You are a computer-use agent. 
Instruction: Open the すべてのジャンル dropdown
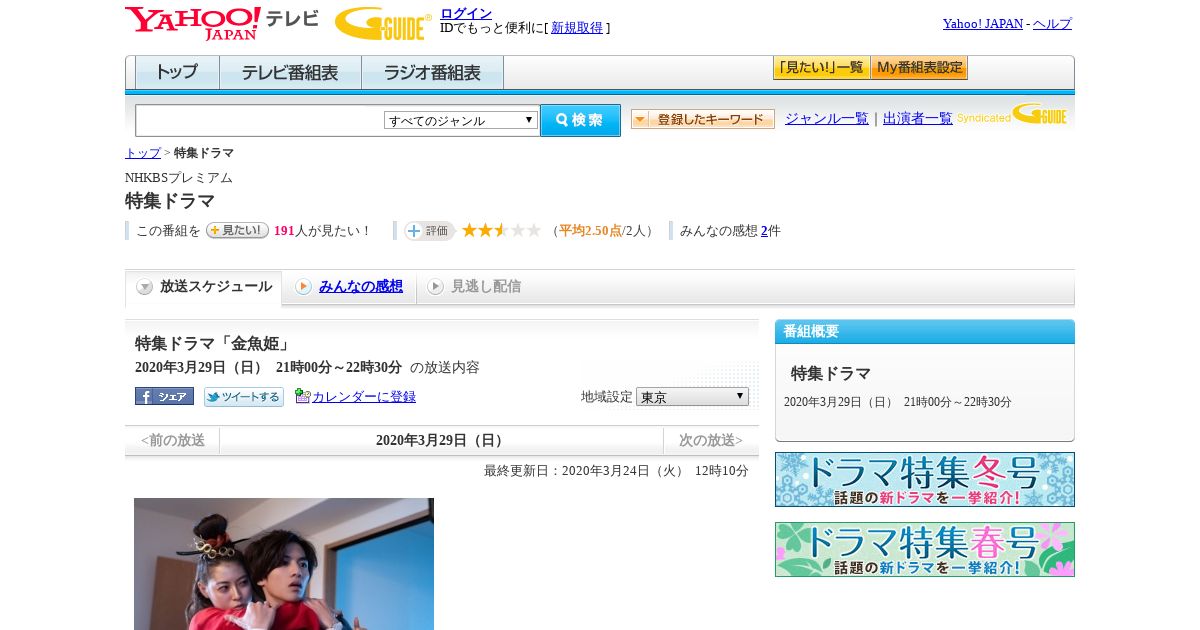tap(461, 120)
